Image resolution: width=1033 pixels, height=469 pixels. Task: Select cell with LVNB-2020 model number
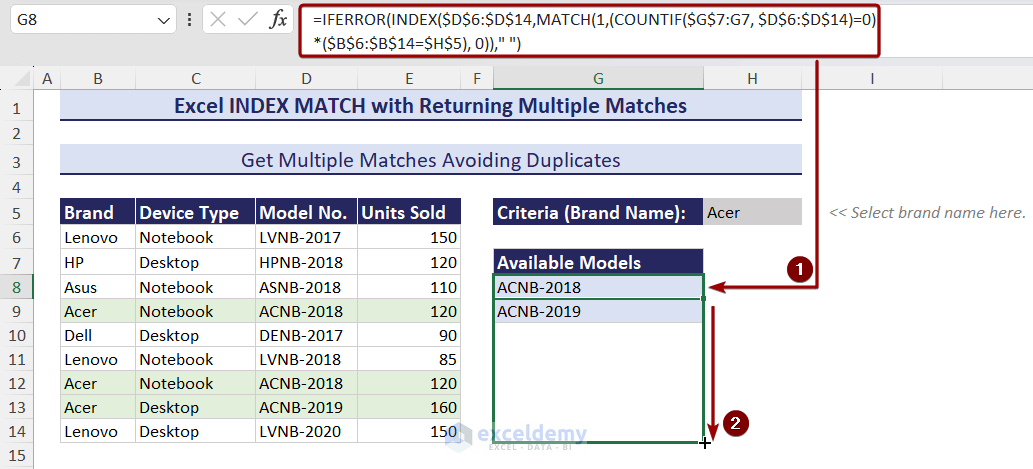coord(305,431)
